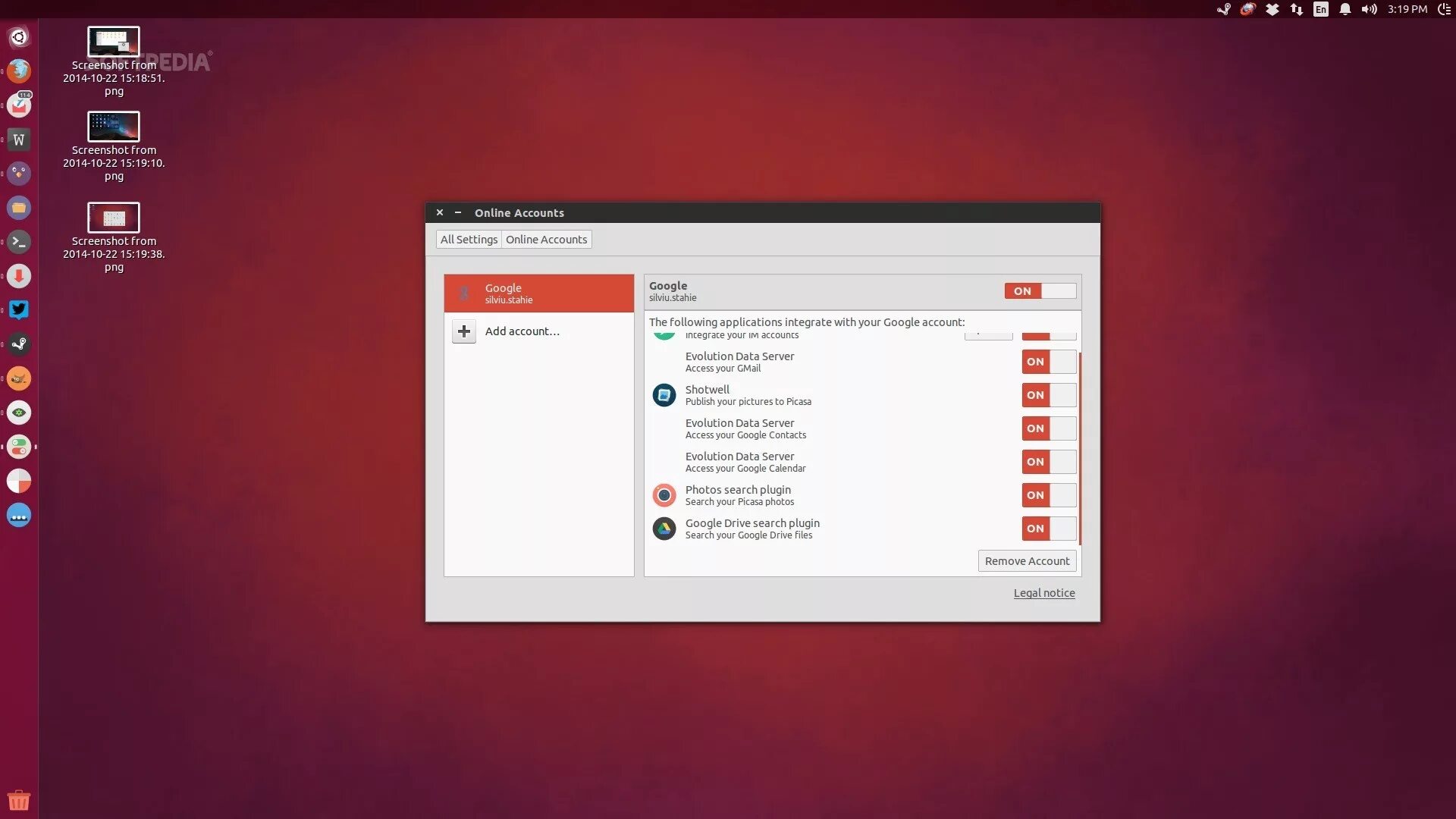Image resolution: width=1456 pixels, height=819 pixels.
Task: Go to All Settings
Action: (x=469, y=240)
